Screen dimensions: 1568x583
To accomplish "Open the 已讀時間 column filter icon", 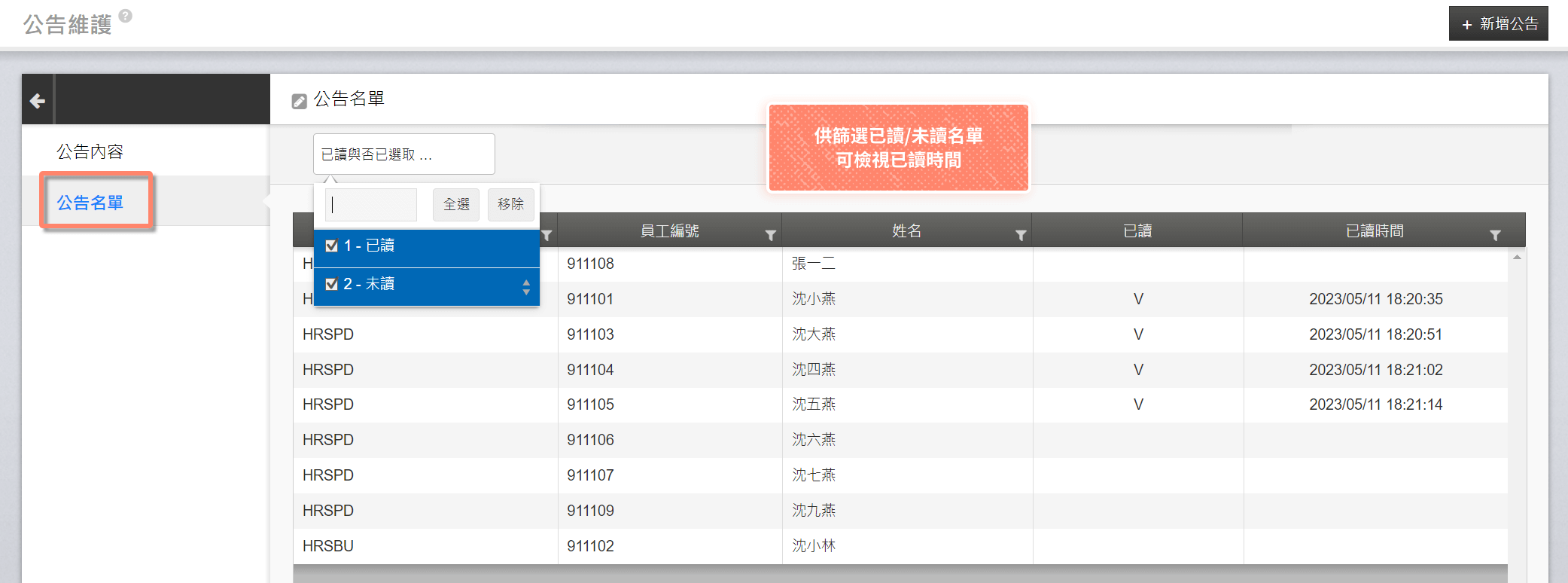I will pos(1495,236).
